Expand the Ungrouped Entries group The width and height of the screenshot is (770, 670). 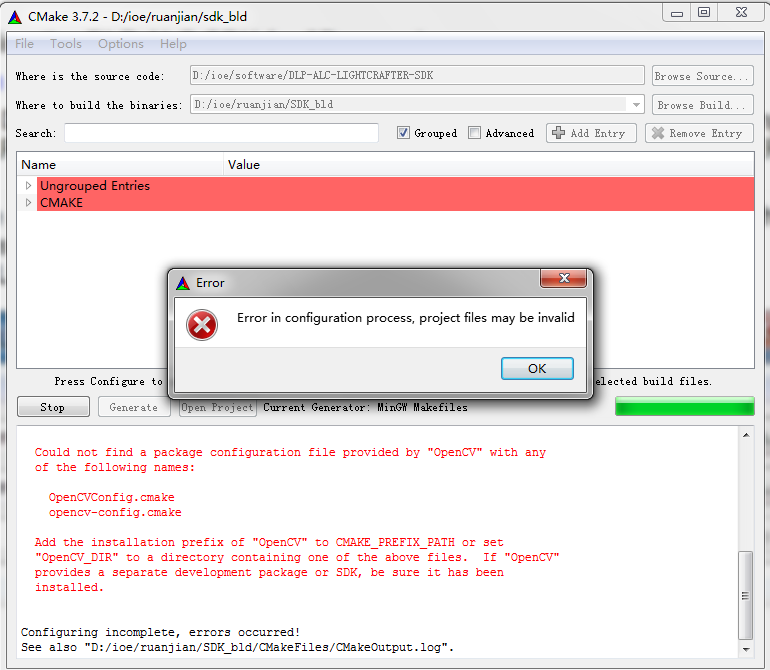[x=28, y=186]
